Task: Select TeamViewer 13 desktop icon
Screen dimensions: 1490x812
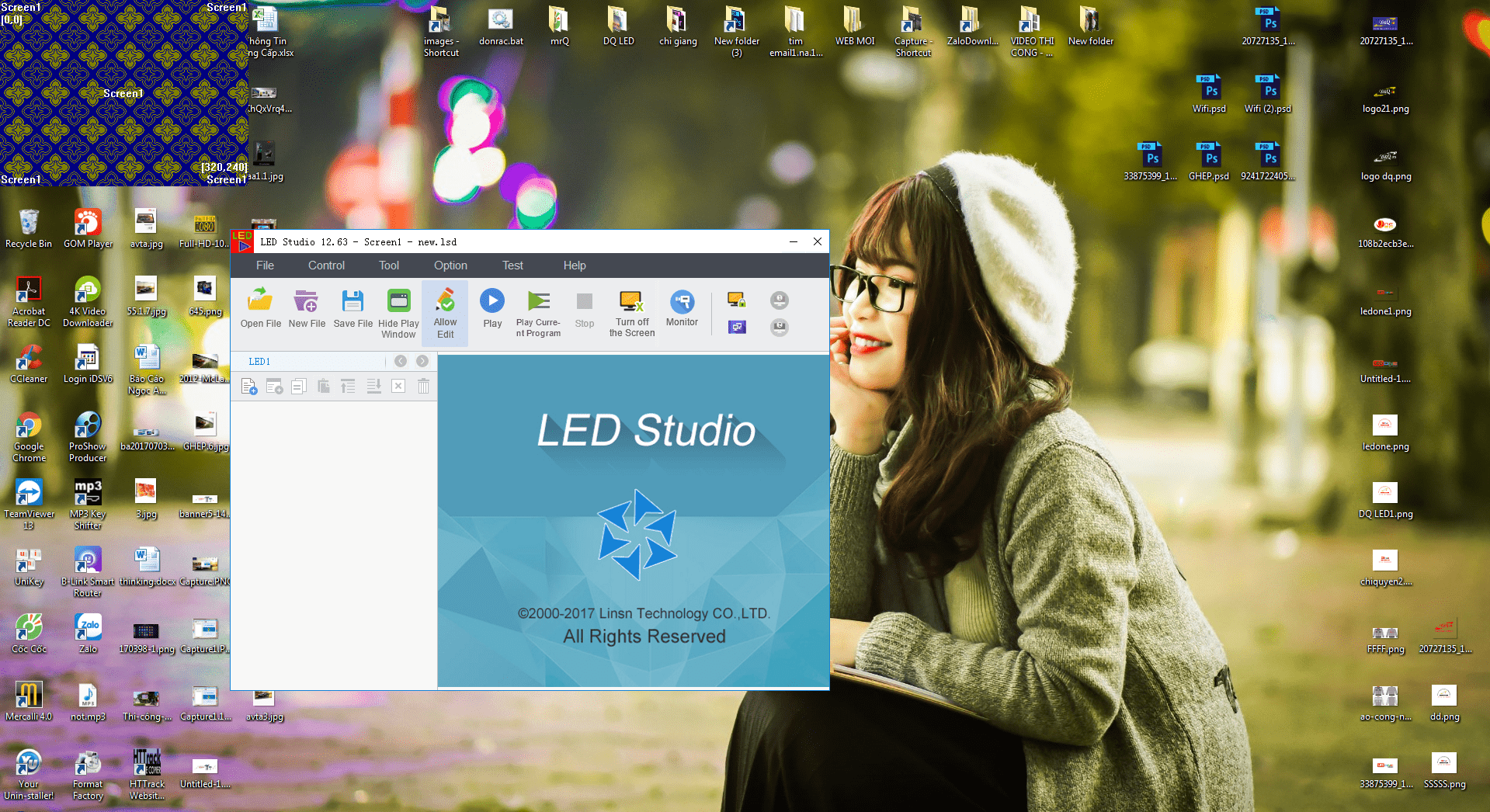Action: point(29,505)
